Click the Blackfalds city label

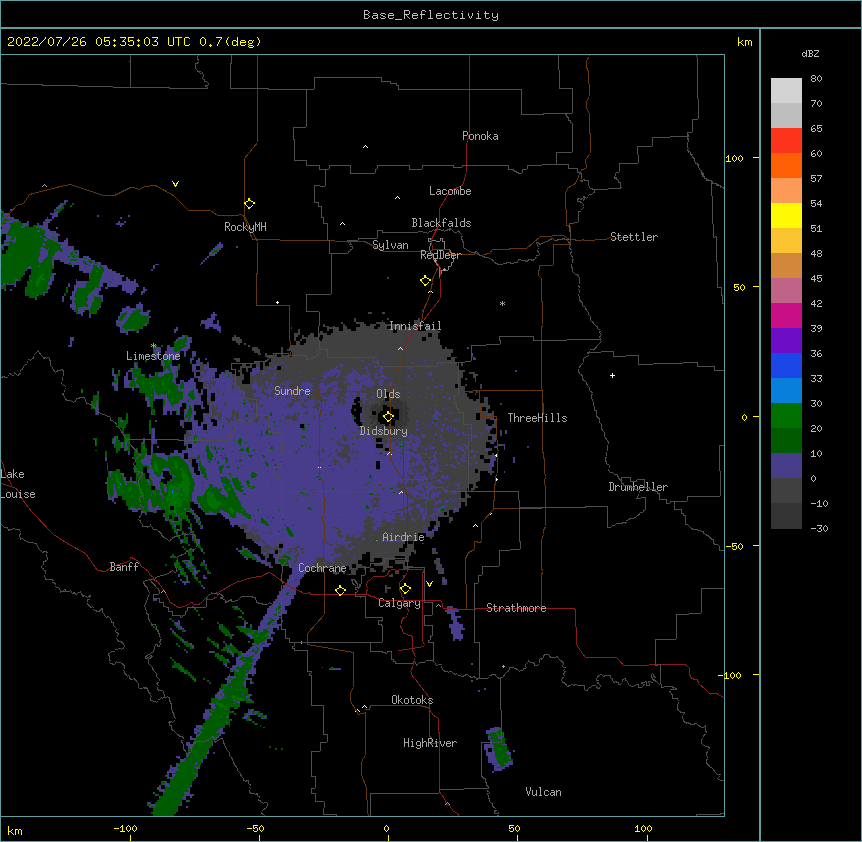[441, 223]
